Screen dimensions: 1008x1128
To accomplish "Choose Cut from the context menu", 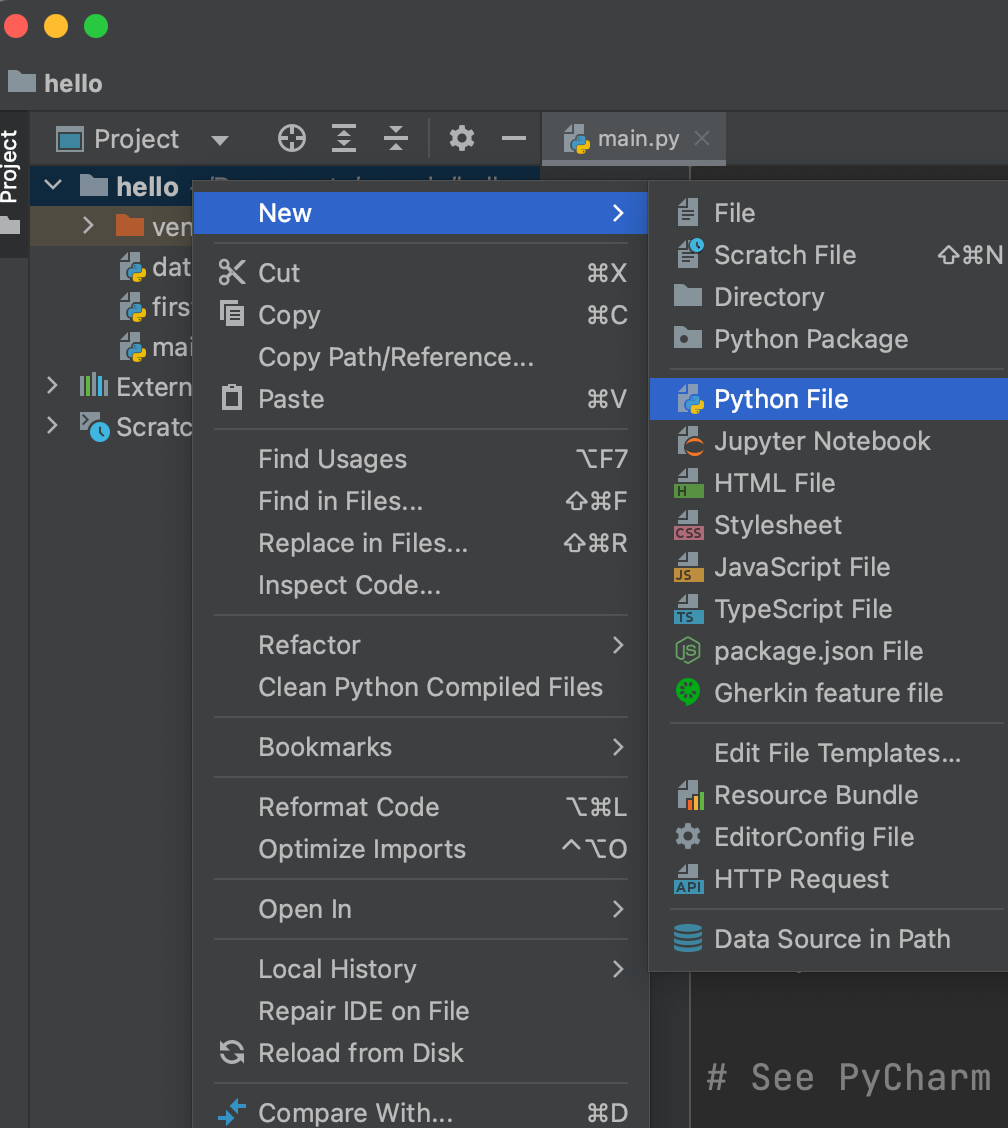I will [x=421, y=273].
